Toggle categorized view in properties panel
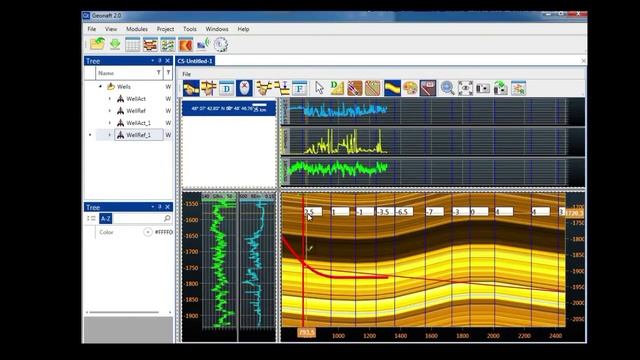This screenshot has width=640, height=360. pyautogui.click(x=91, y=218)
